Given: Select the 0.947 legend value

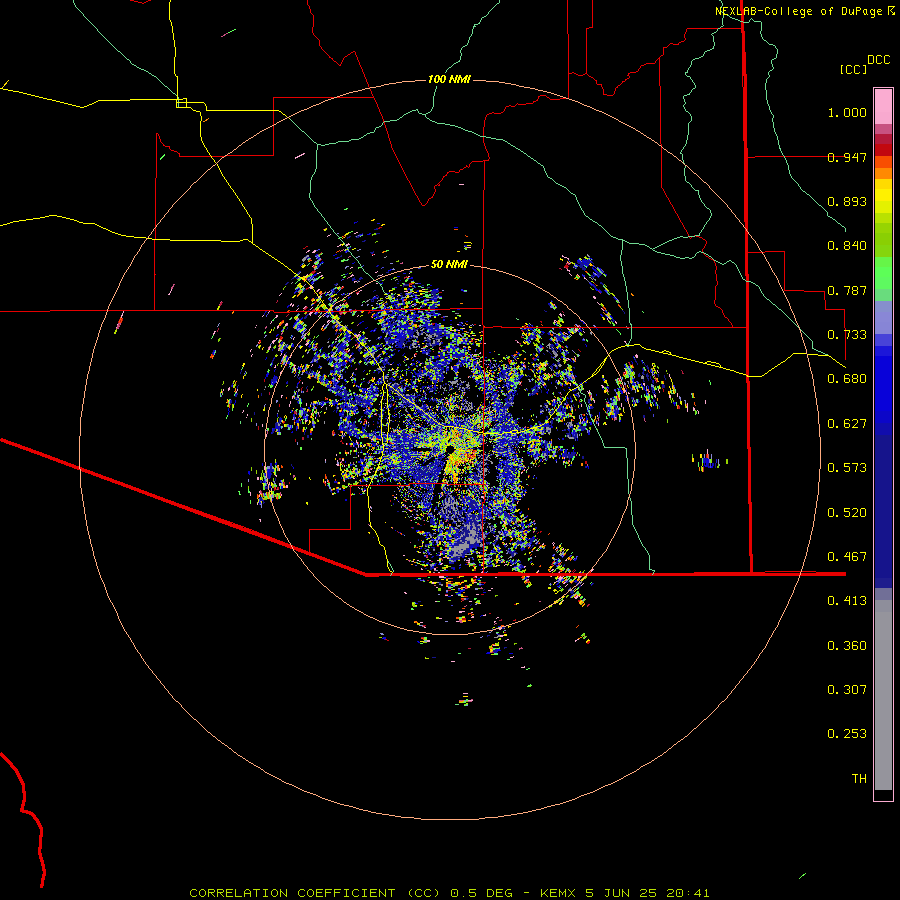Looking at the screenshot, I should (847, 157).
